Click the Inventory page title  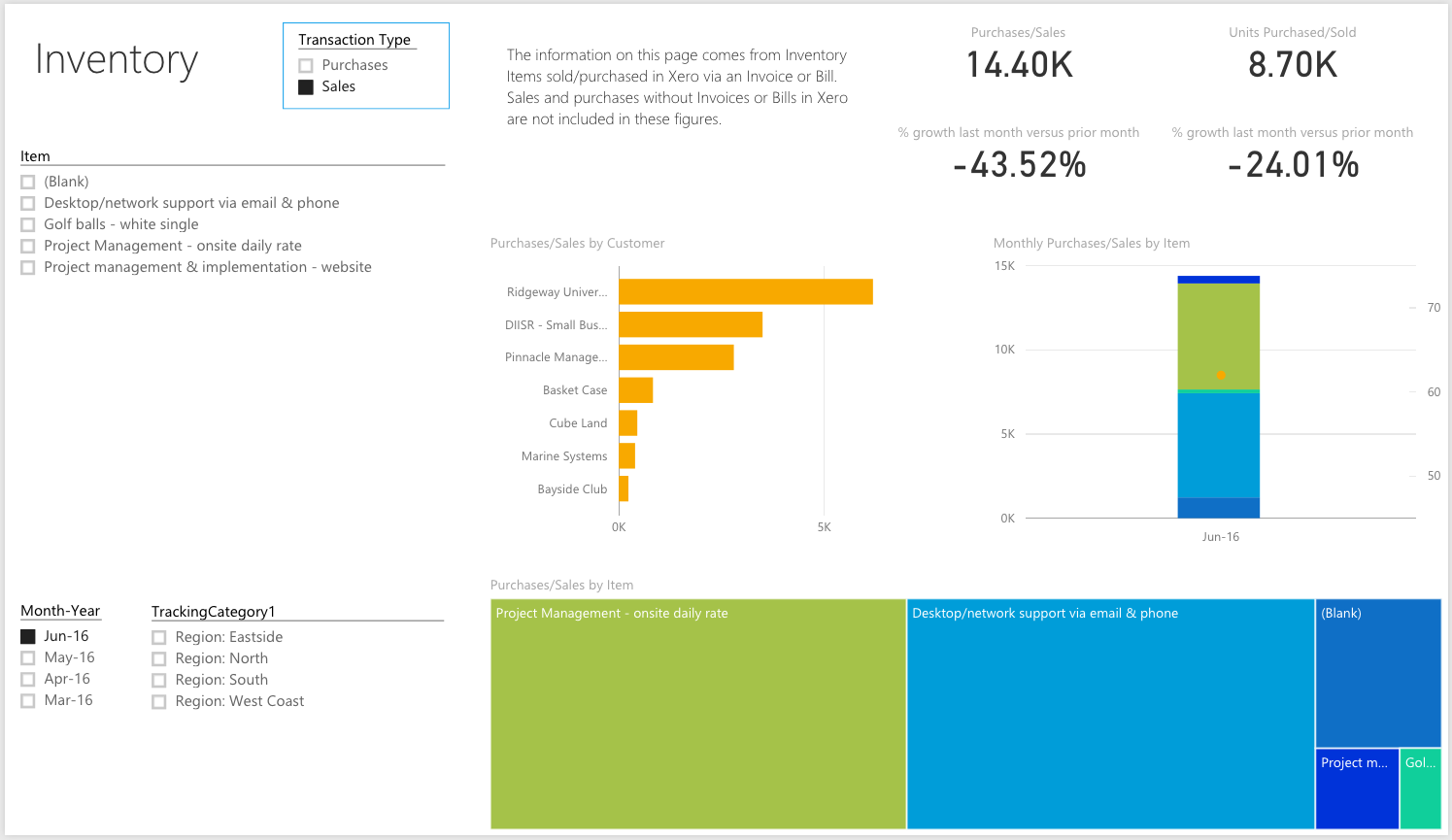(x=117, y=60)
